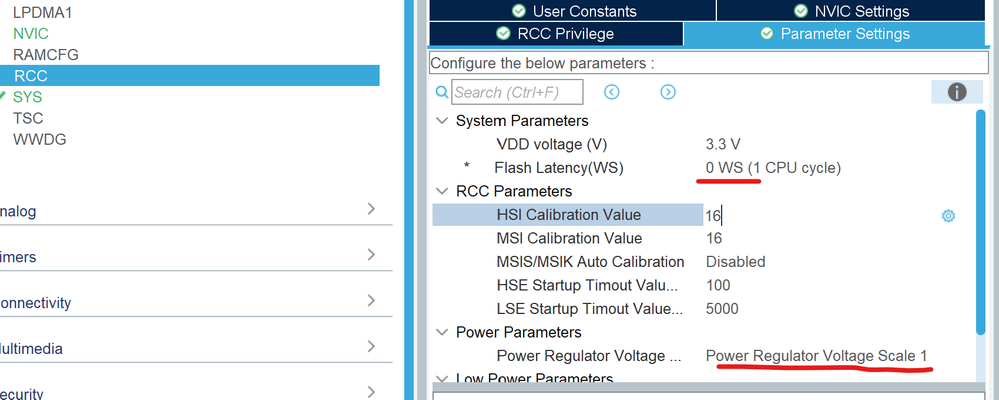This screenshot has width=999, height=400.
Task: Click the HSE Startup Timeout value 100
Action: point(718,285)
